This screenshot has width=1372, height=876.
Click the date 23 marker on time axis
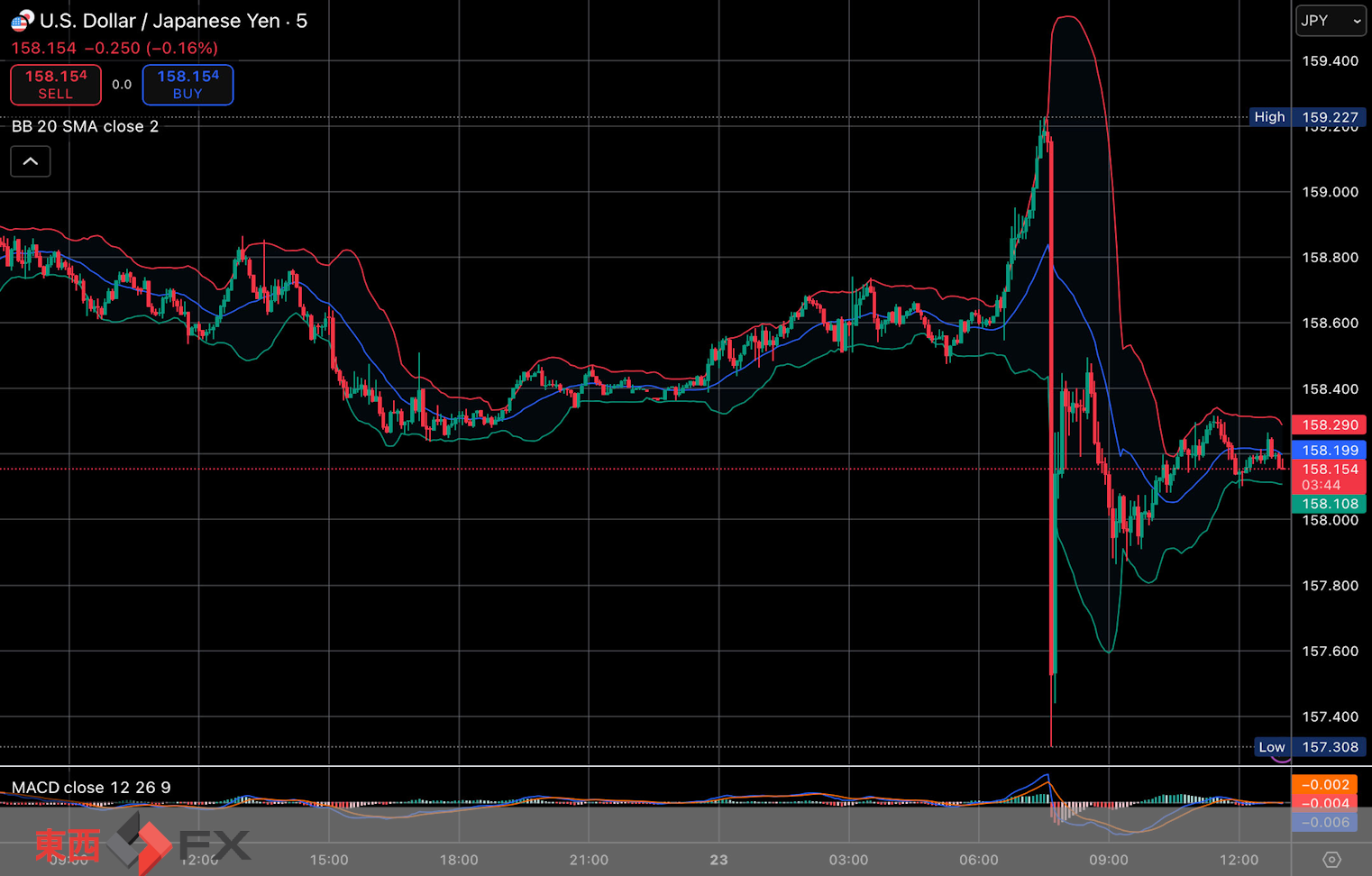[718, 860]
